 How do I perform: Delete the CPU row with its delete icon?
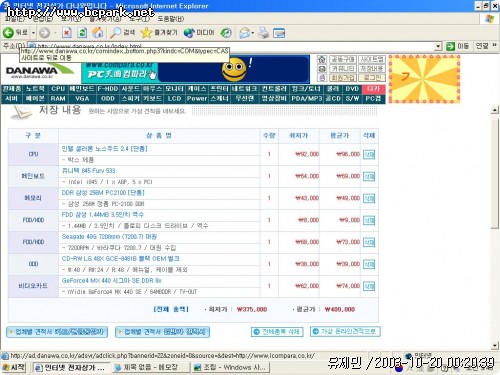click(x=369, y=154)
